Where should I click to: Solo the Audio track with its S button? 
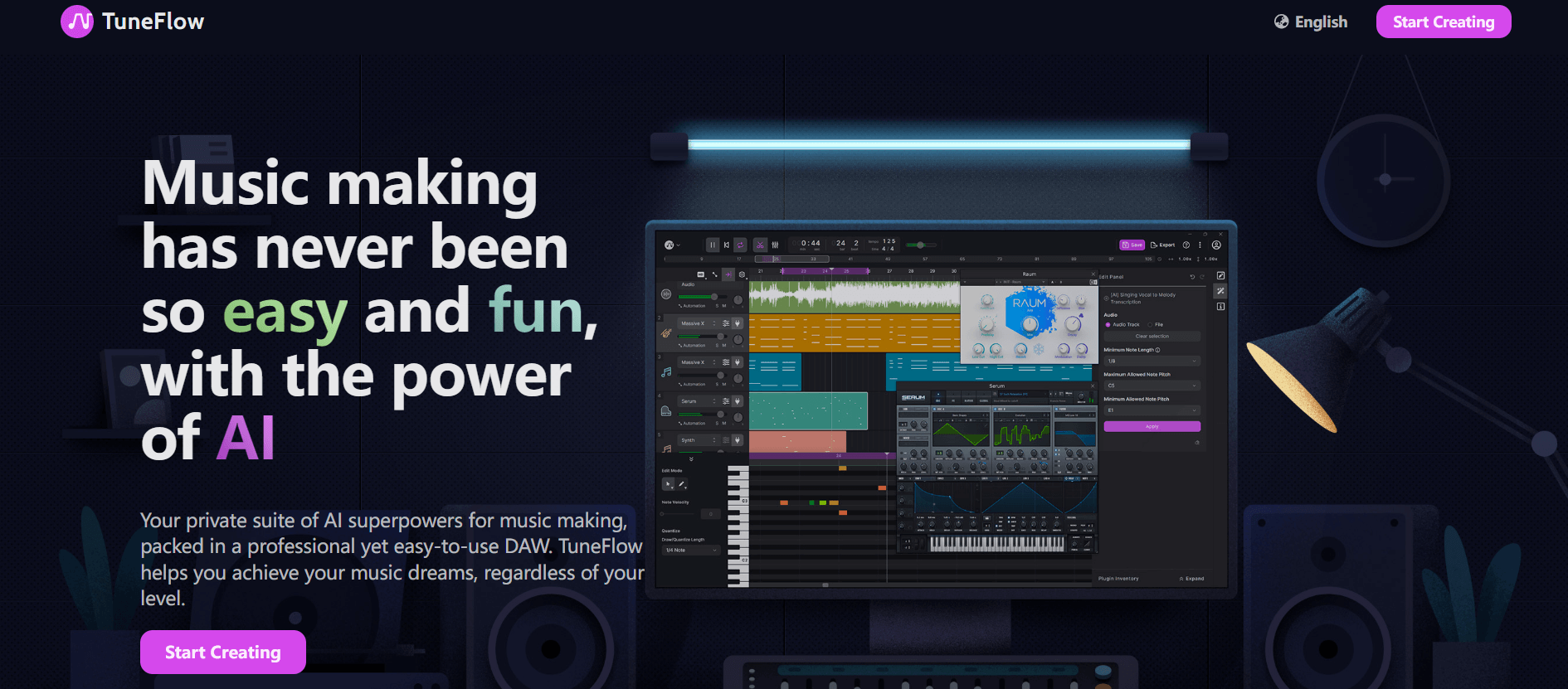tap(717, 306)
